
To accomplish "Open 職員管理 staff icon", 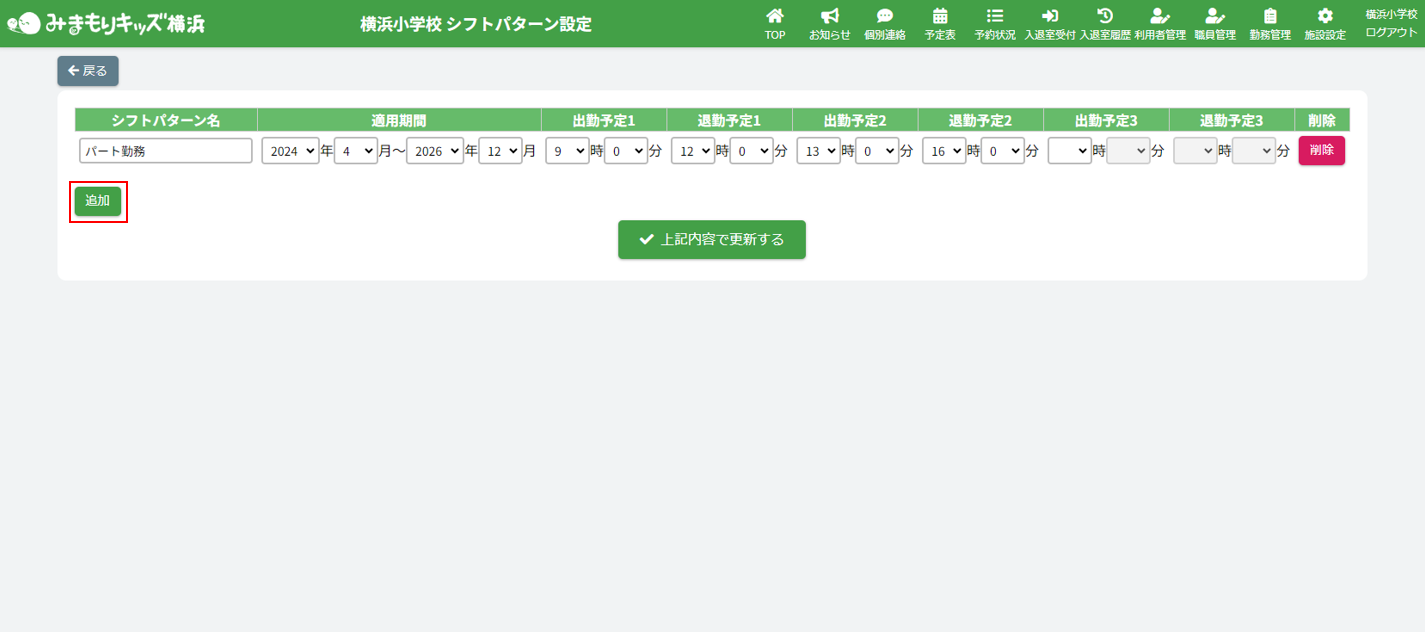I will tap(1215, 17).
